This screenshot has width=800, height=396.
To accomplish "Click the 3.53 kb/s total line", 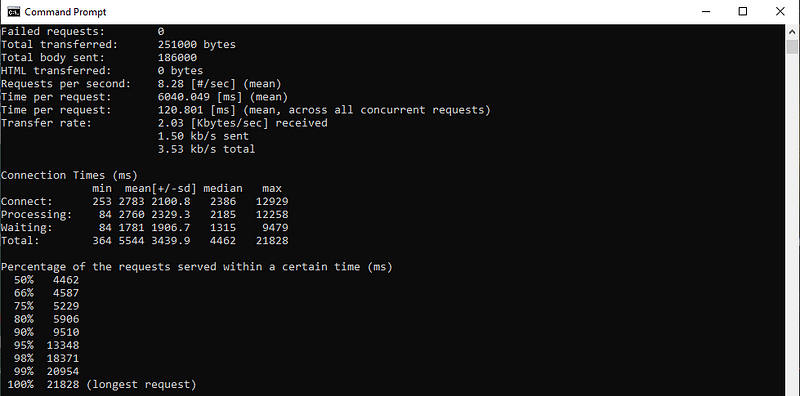I will point(207,150).
